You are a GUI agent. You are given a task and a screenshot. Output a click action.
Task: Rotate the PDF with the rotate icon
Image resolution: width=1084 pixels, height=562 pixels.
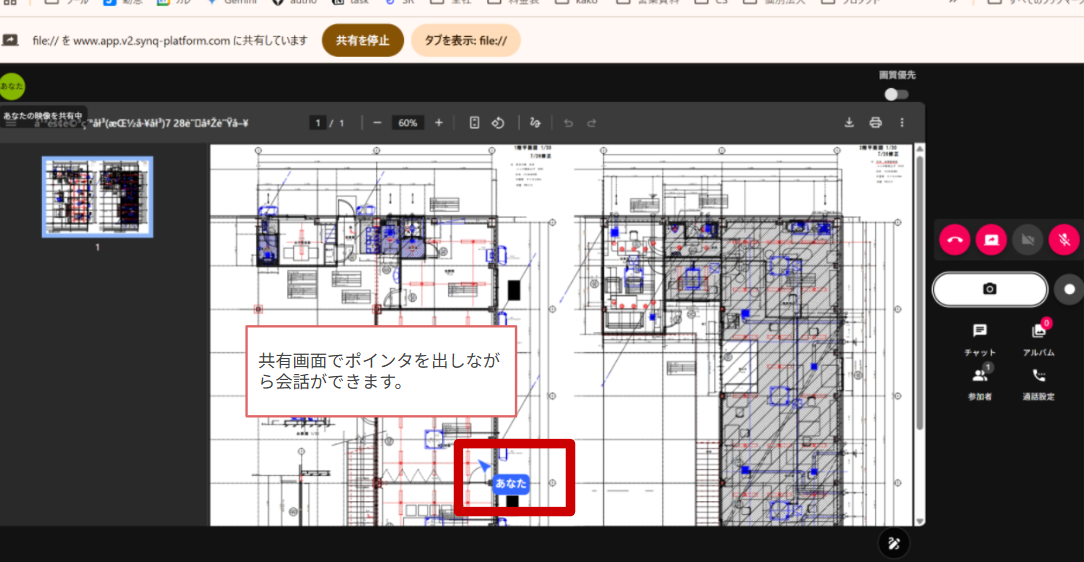coord(498,123)
